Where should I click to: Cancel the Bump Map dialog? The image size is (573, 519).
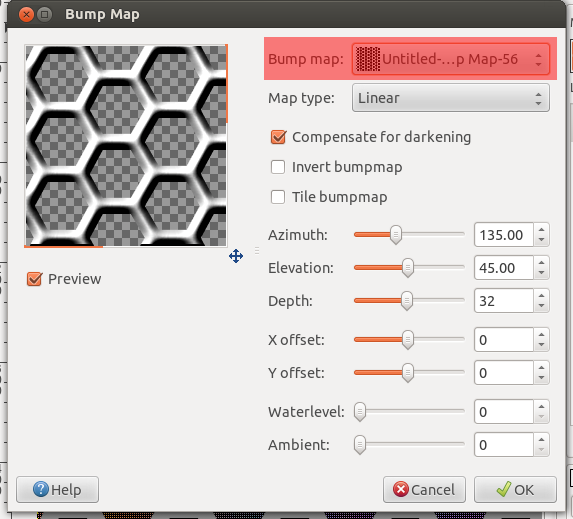(424, 489)
